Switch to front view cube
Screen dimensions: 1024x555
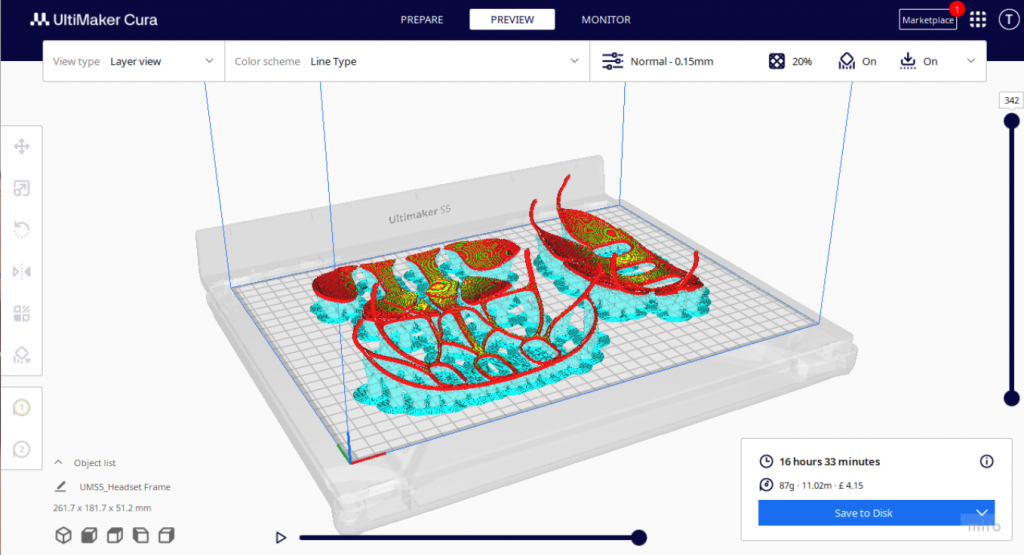(x=89, y=535)
